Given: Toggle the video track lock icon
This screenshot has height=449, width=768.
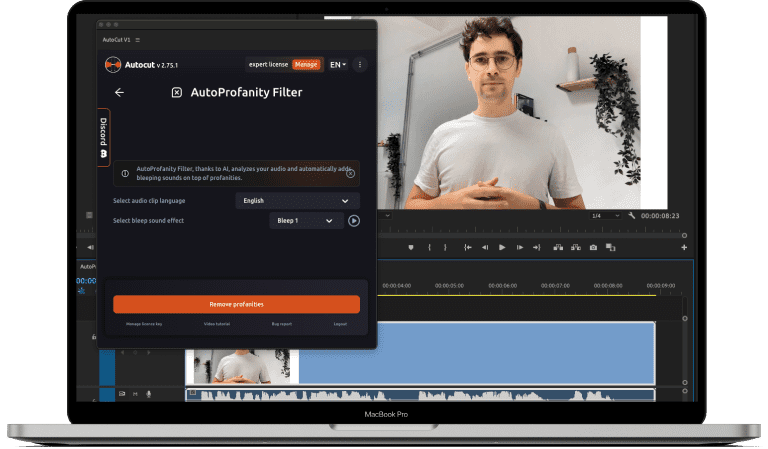Looking at the screenshot, I should pos(94,337).
